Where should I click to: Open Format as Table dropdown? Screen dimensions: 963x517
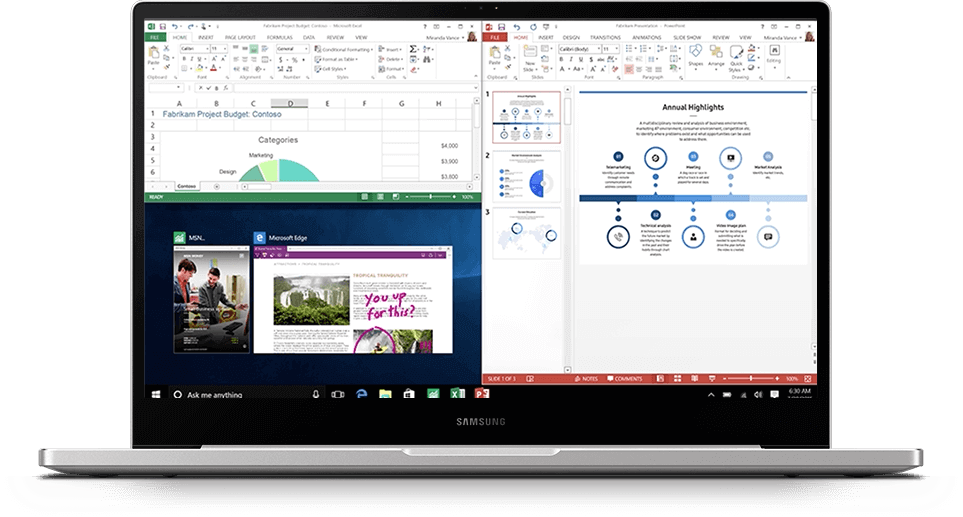pos(336,59)
